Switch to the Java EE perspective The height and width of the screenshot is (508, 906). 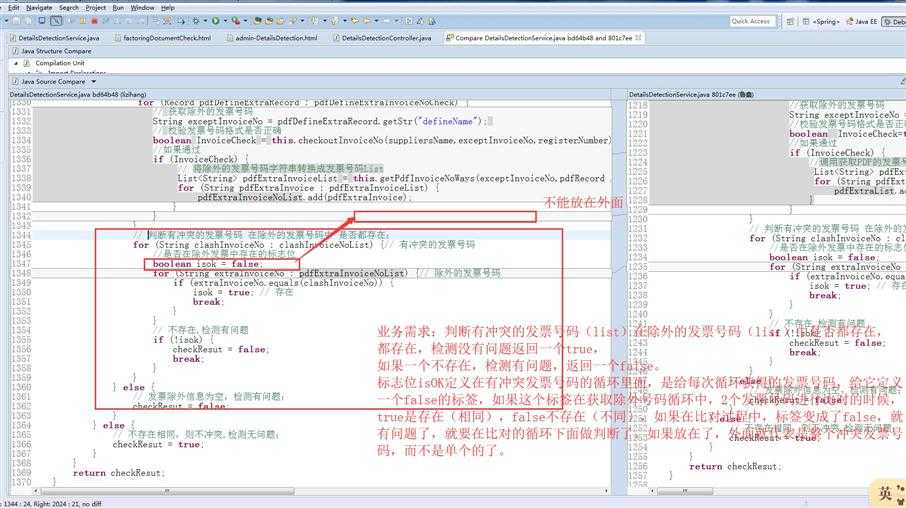862,21
